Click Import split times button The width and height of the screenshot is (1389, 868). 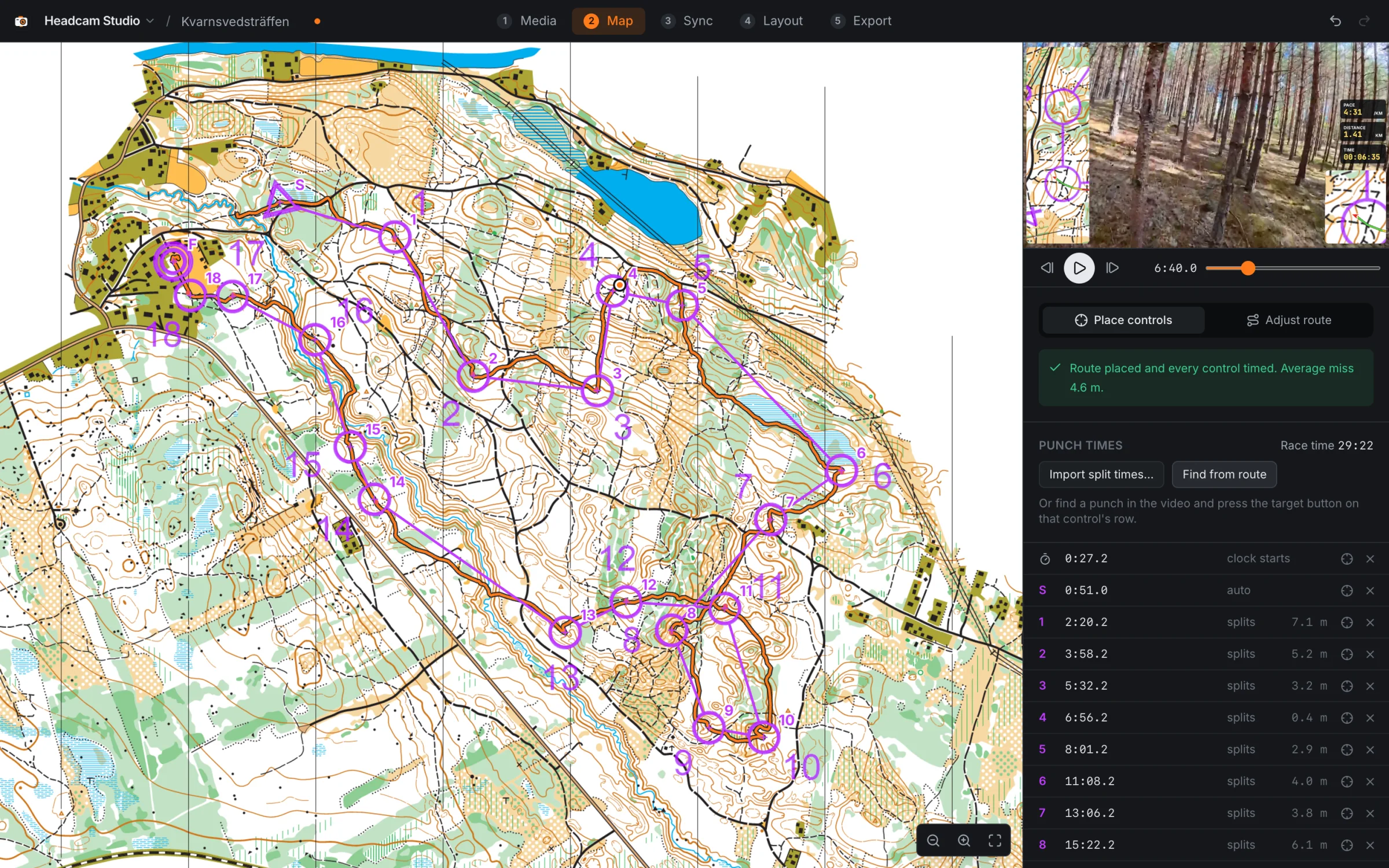pos(1101,475)
